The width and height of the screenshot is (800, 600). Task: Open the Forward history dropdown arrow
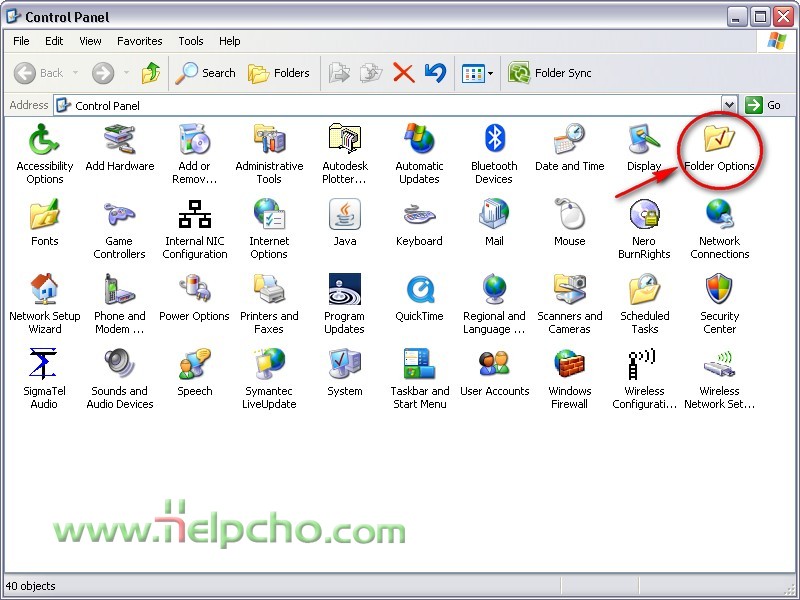tap(127, 73)
